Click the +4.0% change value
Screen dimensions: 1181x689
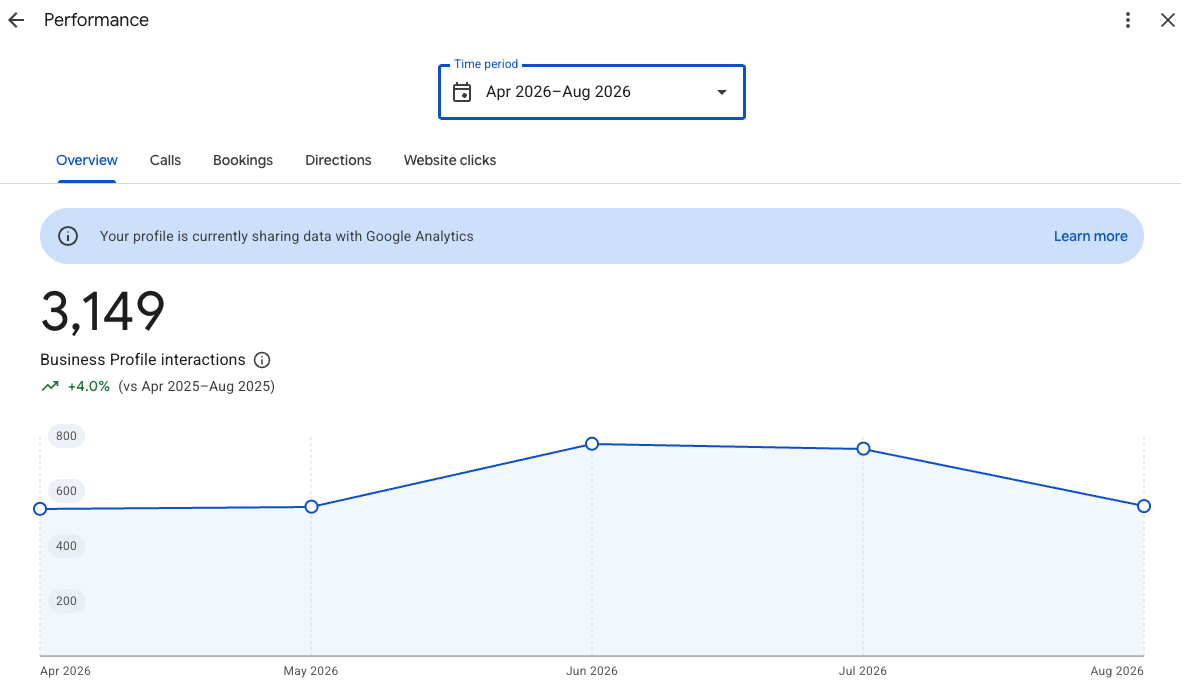pyautogui.click(x=89, y=386)
